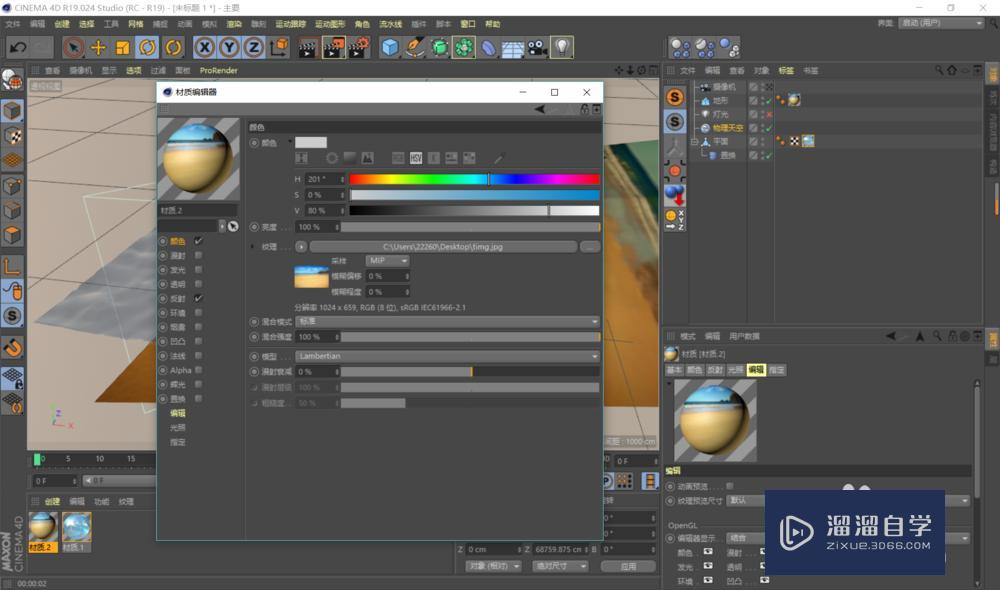Open the 标签 menu in object manager

point(786,70)
